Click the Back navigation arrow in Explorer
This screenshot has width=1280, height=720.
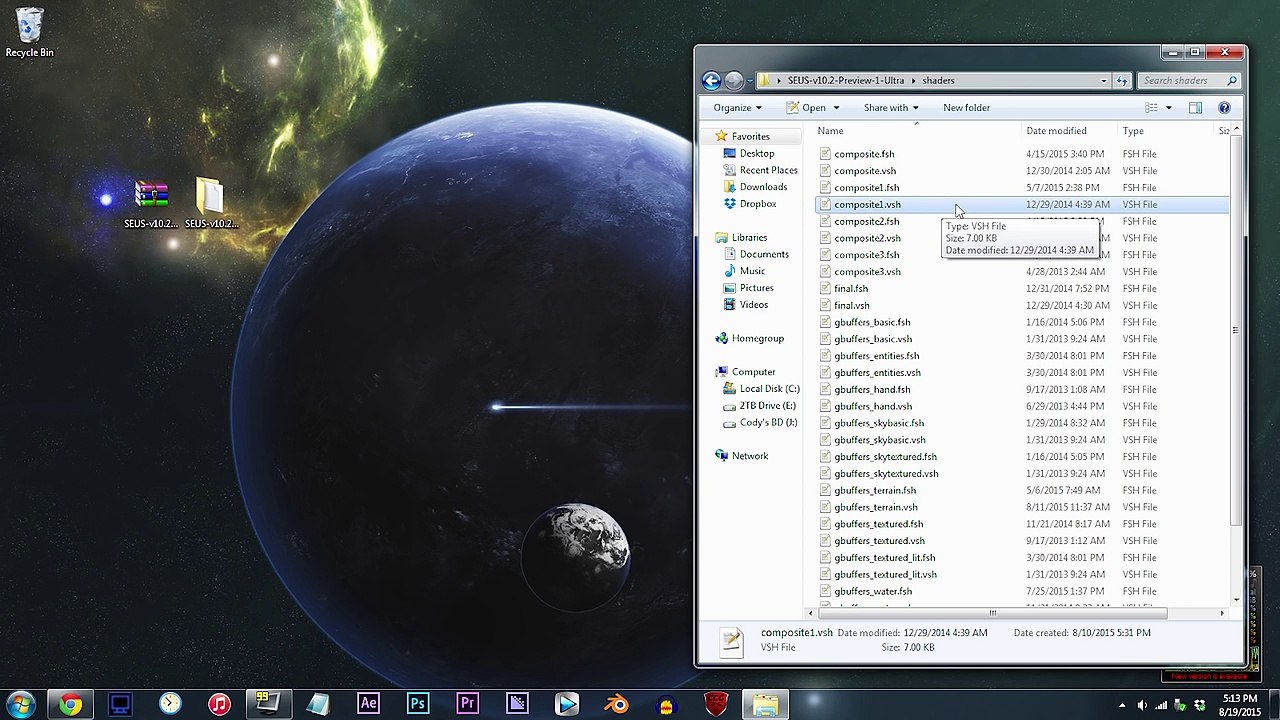coord(711,81)
